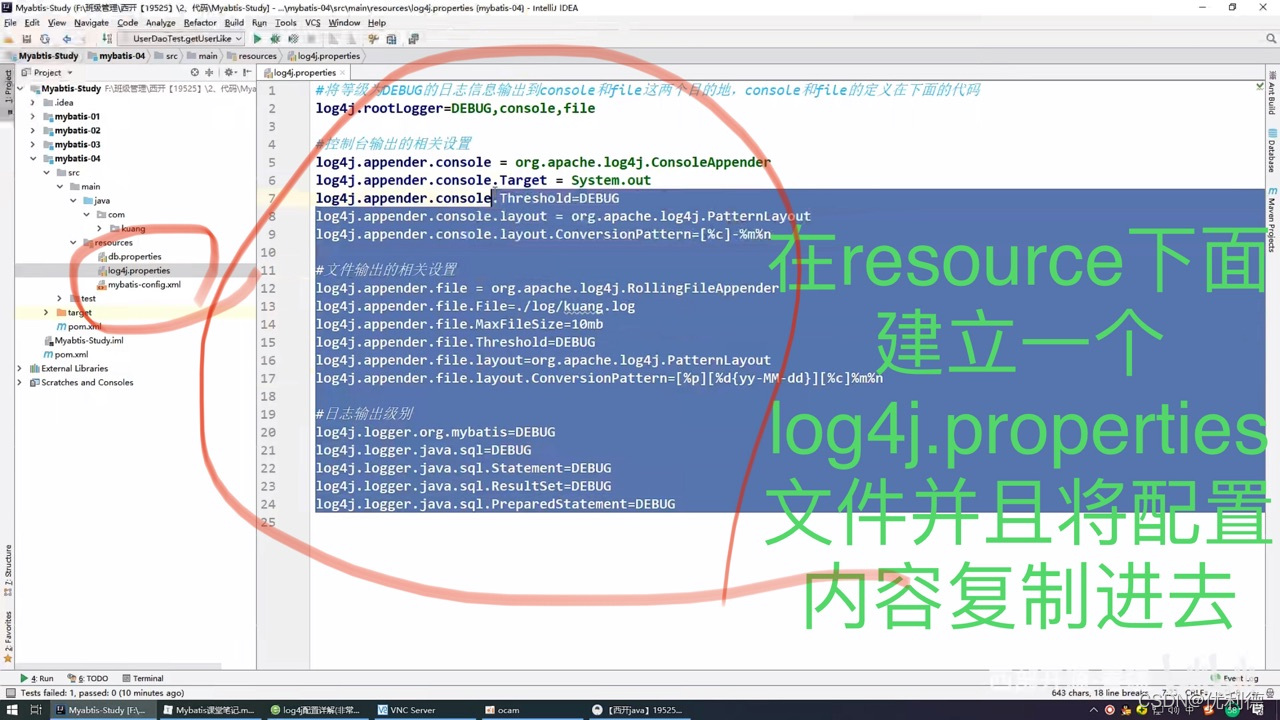Collapse the mybatis-04 module
The height and width of the screenshot is (720, 1280).
pos(33,158)
